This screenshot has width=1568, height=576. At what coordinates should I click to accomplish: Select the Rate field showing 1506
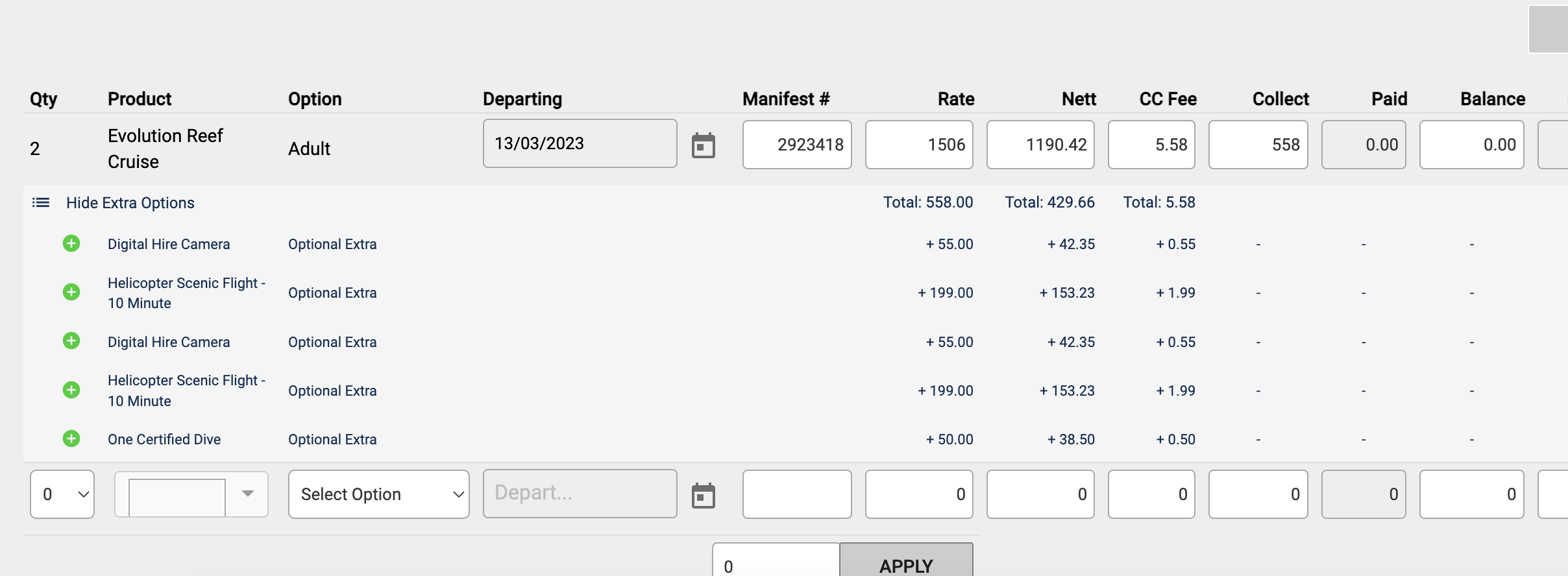tap(919, 145)
